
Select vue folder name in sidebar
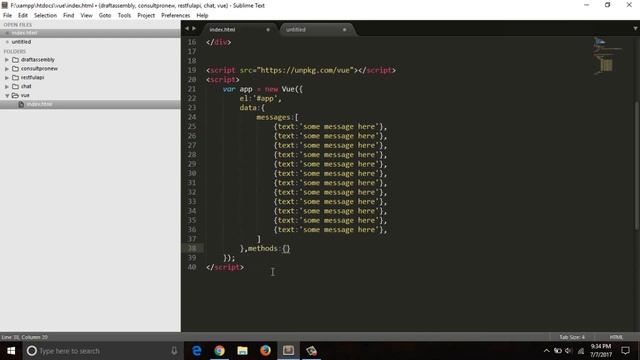click(25, 96)
